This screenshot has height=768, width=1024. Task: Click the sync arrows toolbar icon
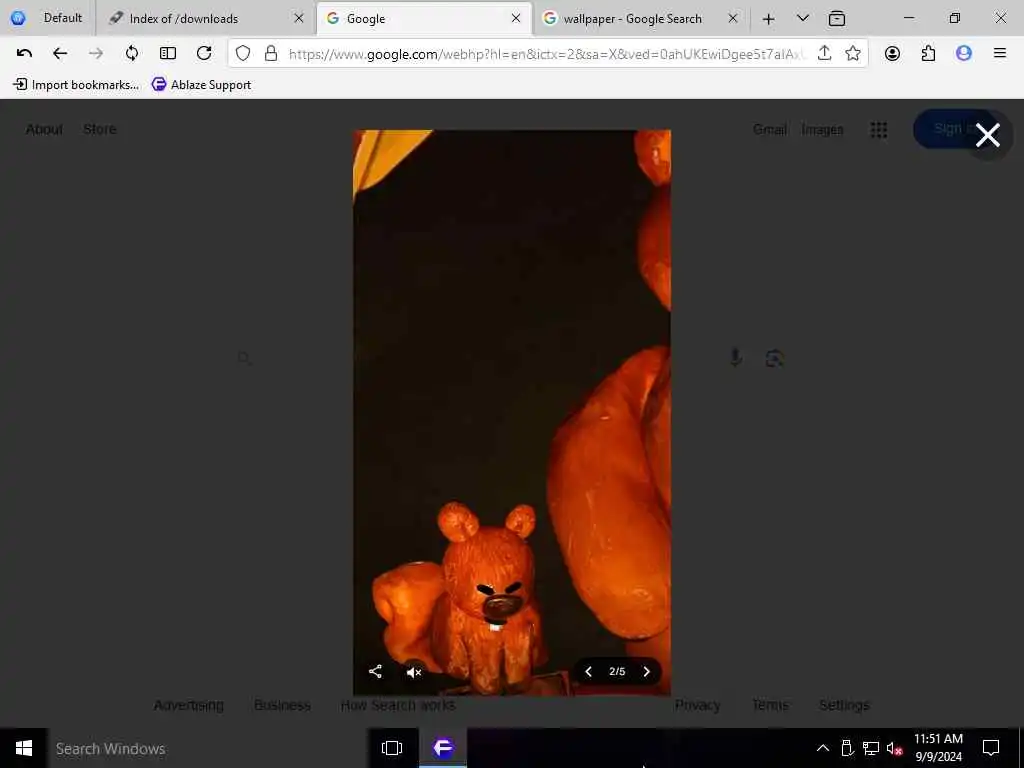tap(132, 54)
